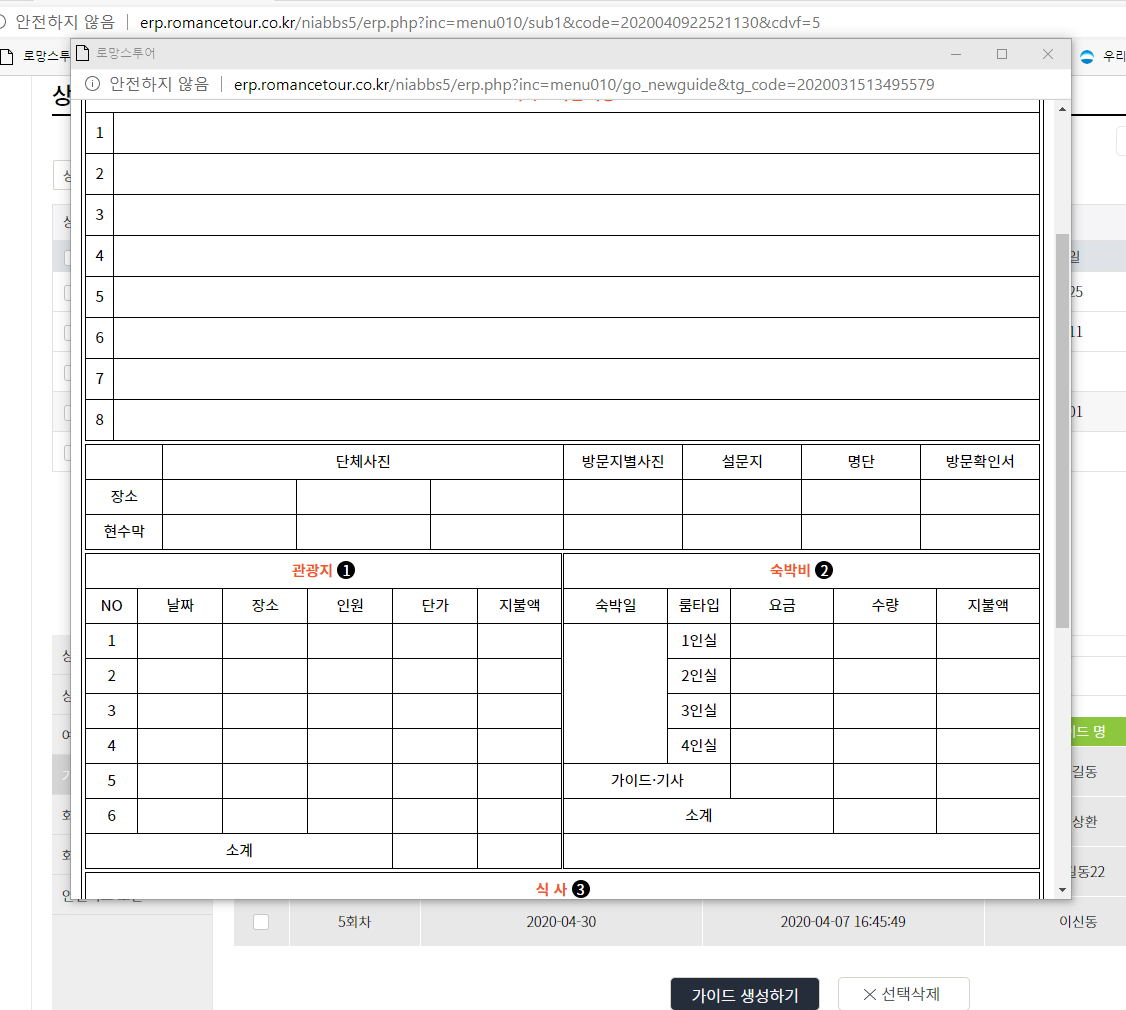The image size is (1126, 1010).
Task: Click the 5회차 cell in background table
Action: [355, 922]
